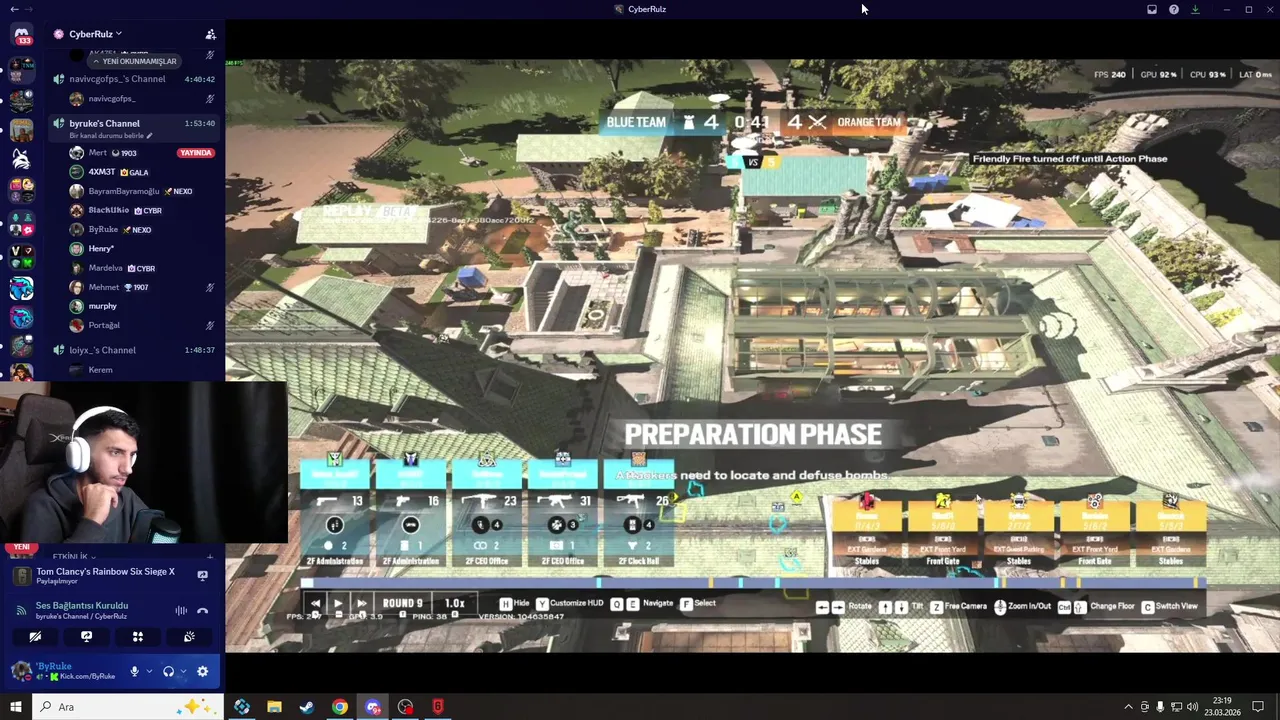
Task: Edit channel status Bir kanal durumu belirle
Action: point(110,136)
